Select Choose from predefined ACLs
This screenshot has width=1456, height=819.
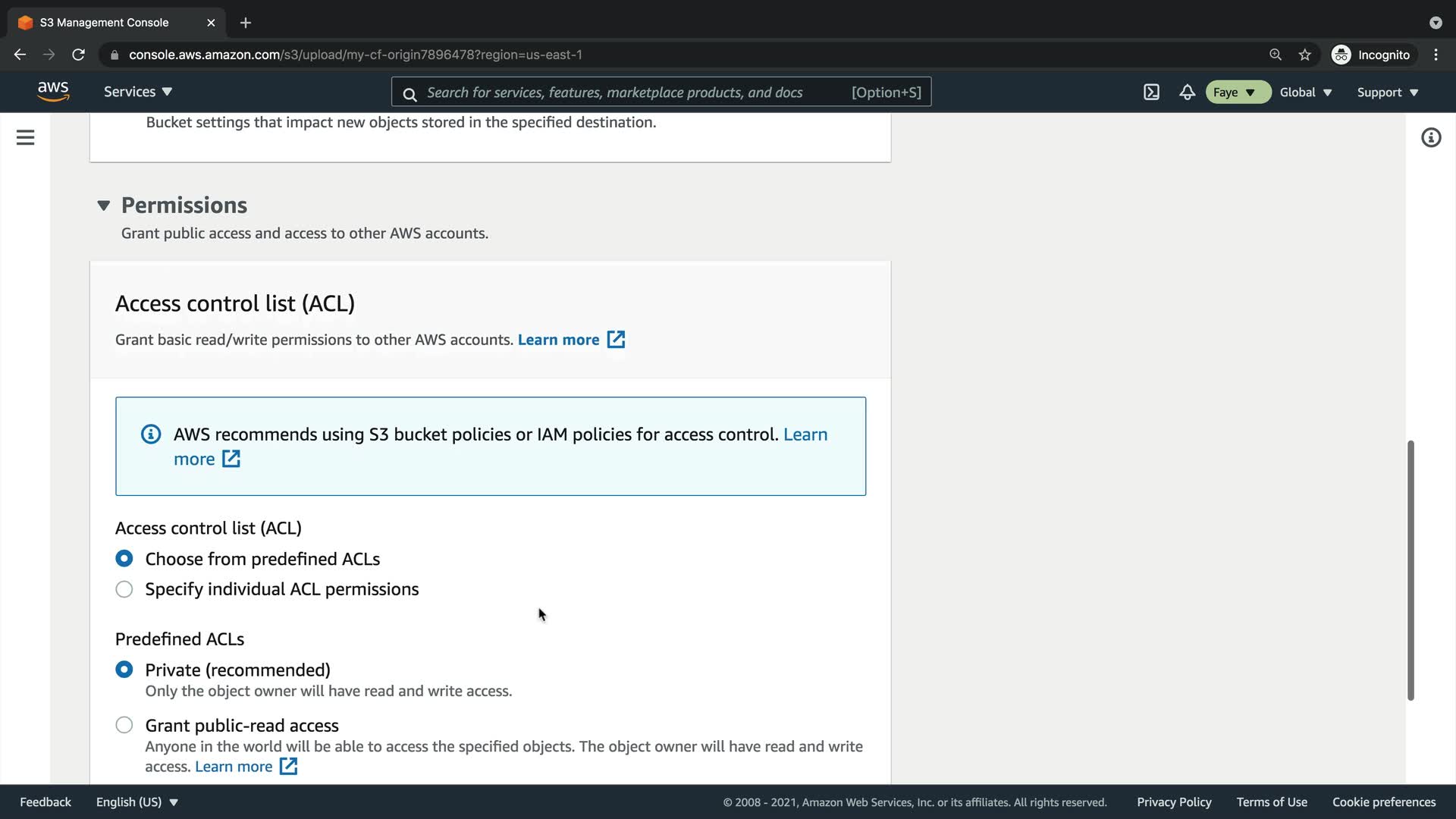(x=124, y=559)
